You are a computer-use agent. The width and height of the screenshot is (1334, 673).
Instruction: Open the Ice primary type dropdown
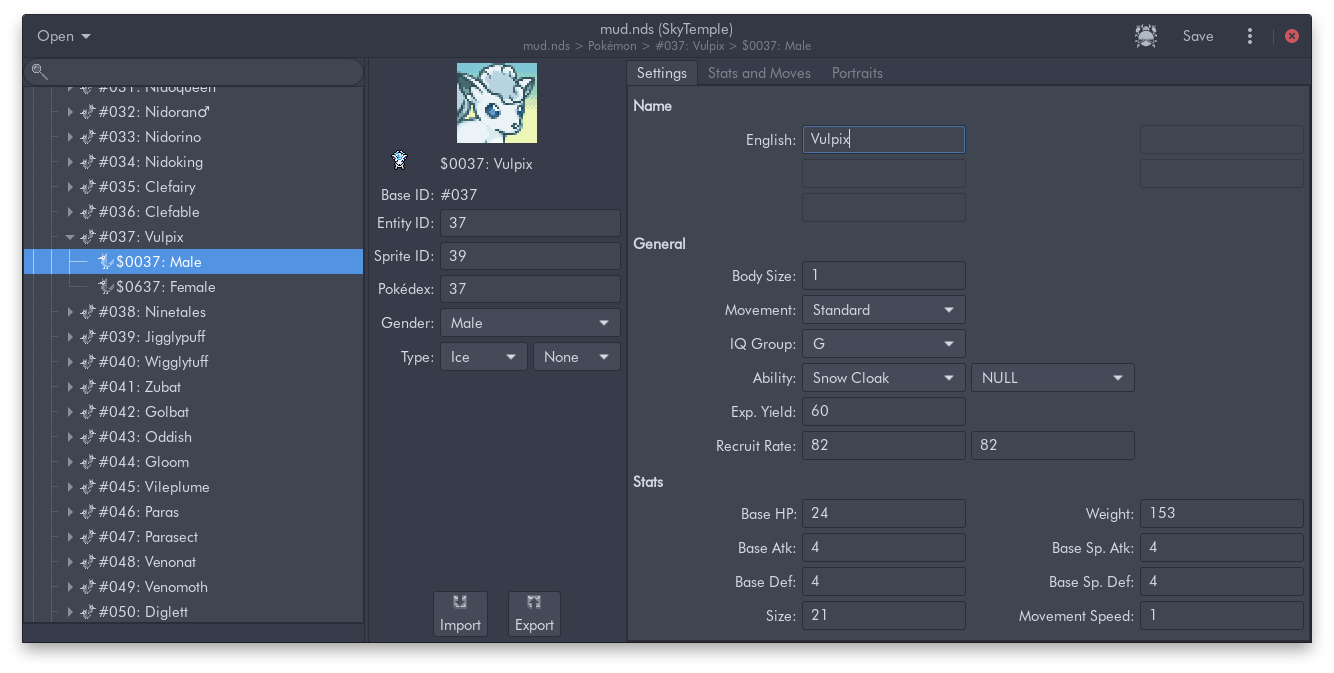(484, 357)
